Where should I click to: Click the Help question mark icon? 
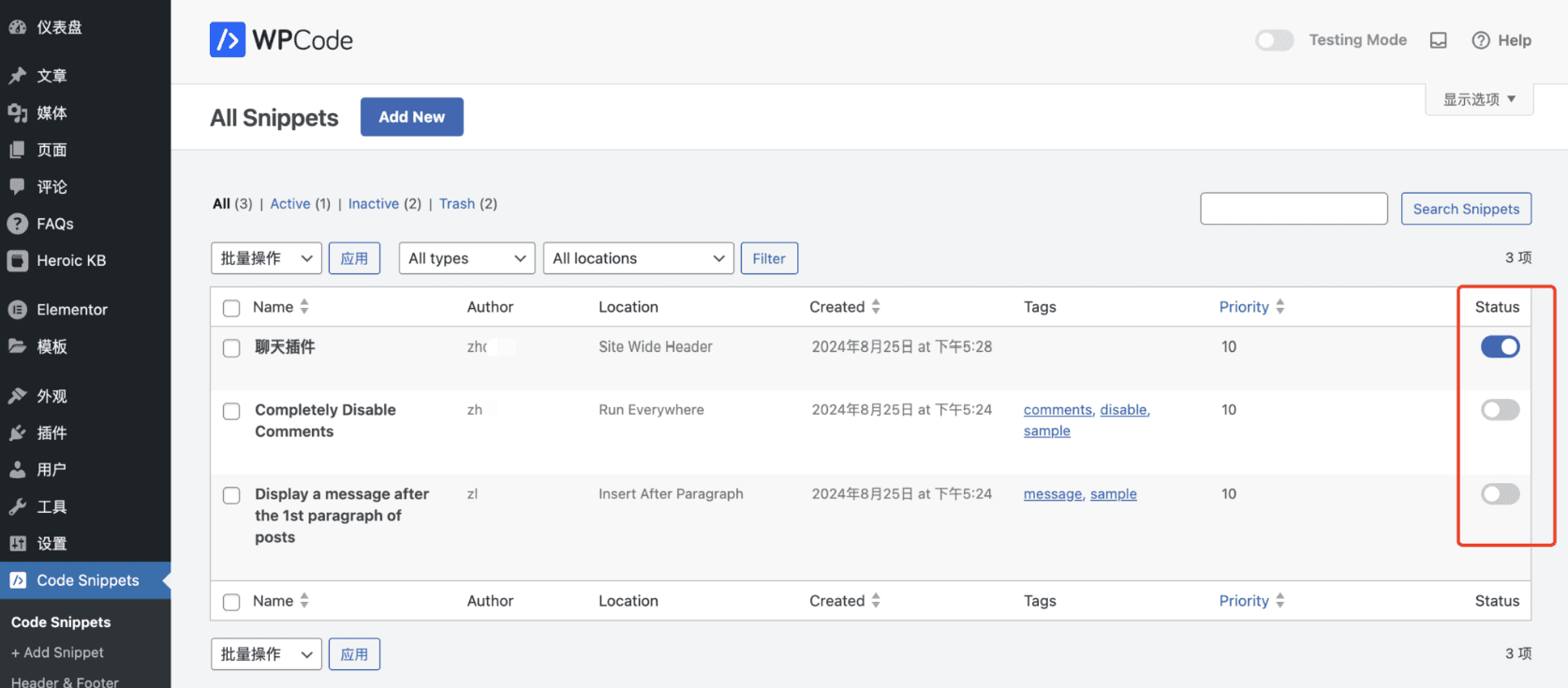pyautogui.click(x=1481, y=40)
